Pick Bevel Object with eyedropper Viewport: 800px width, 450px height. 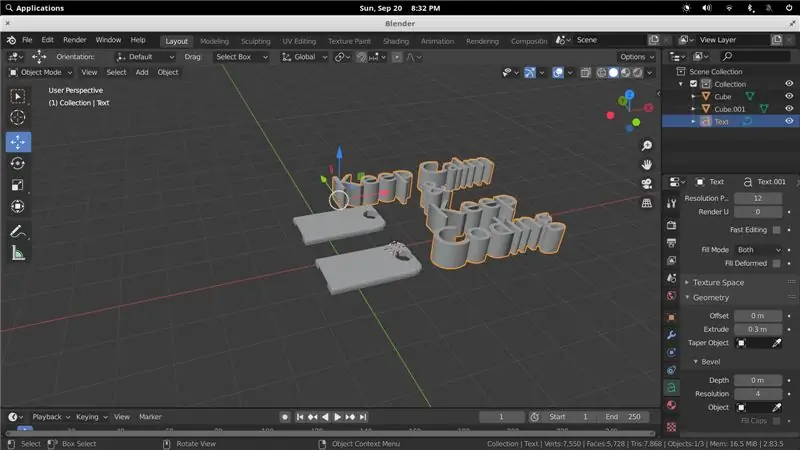coord(777,407)
